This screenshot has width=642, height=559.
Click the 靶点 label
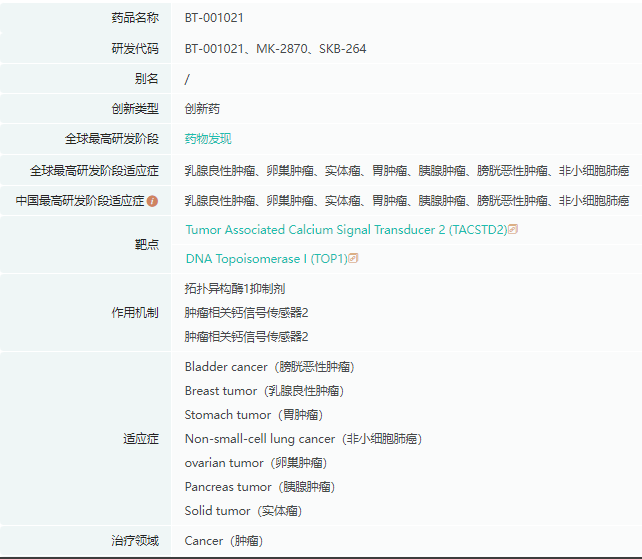147,244
